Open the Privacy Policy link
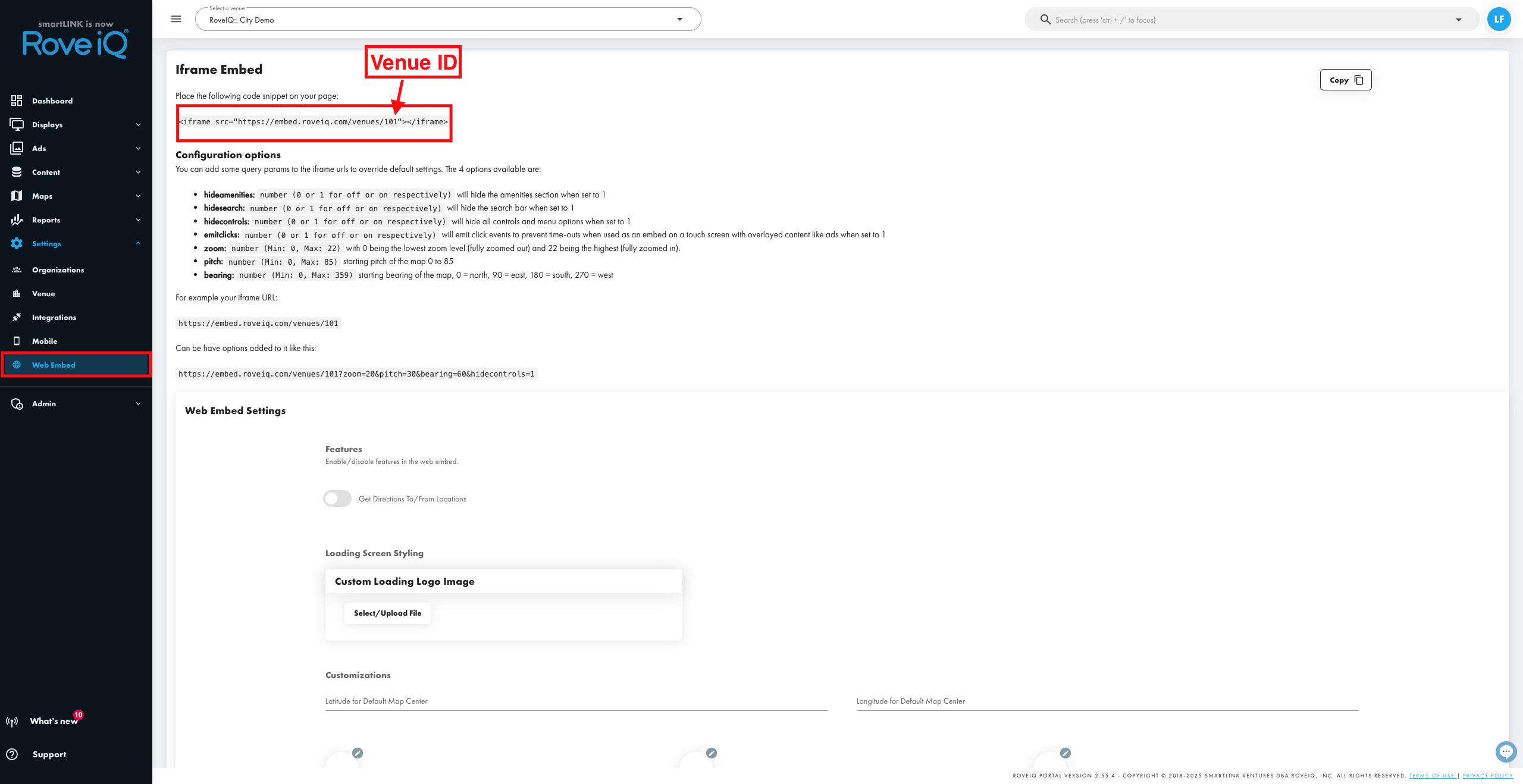 (1488, 776)
